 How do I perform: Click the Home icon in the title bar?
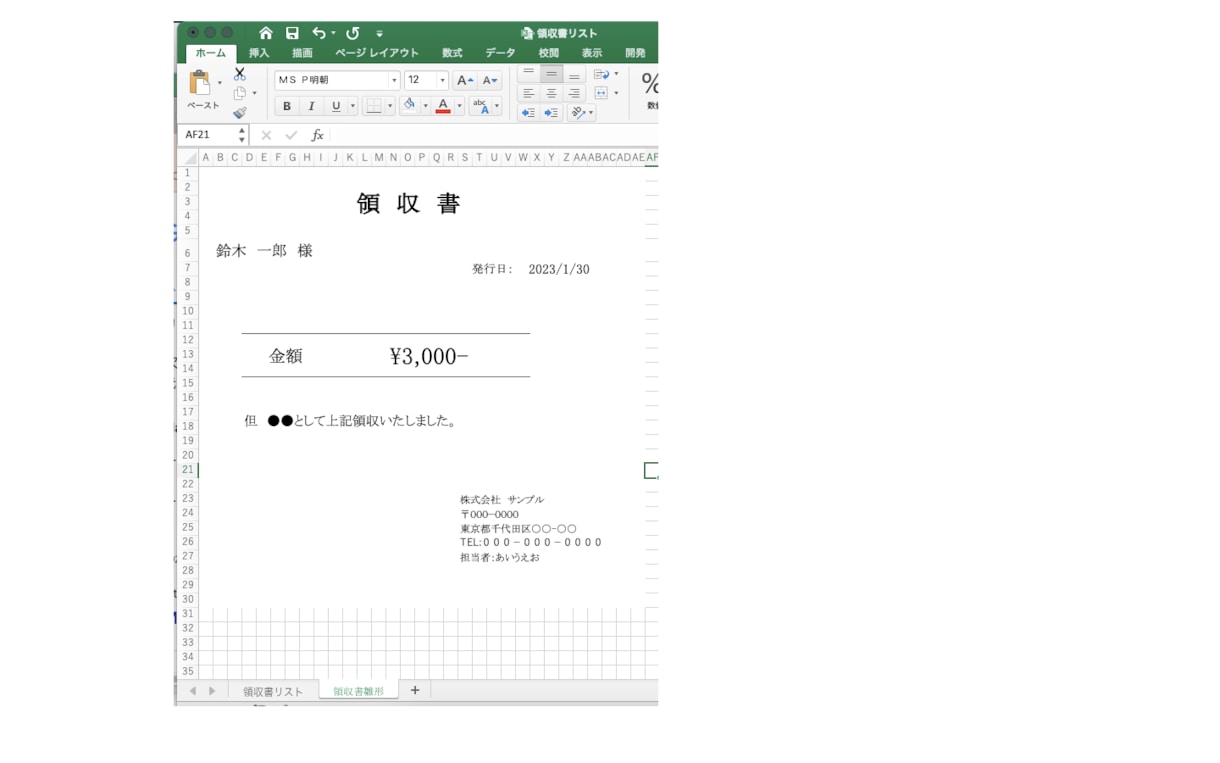265,33
